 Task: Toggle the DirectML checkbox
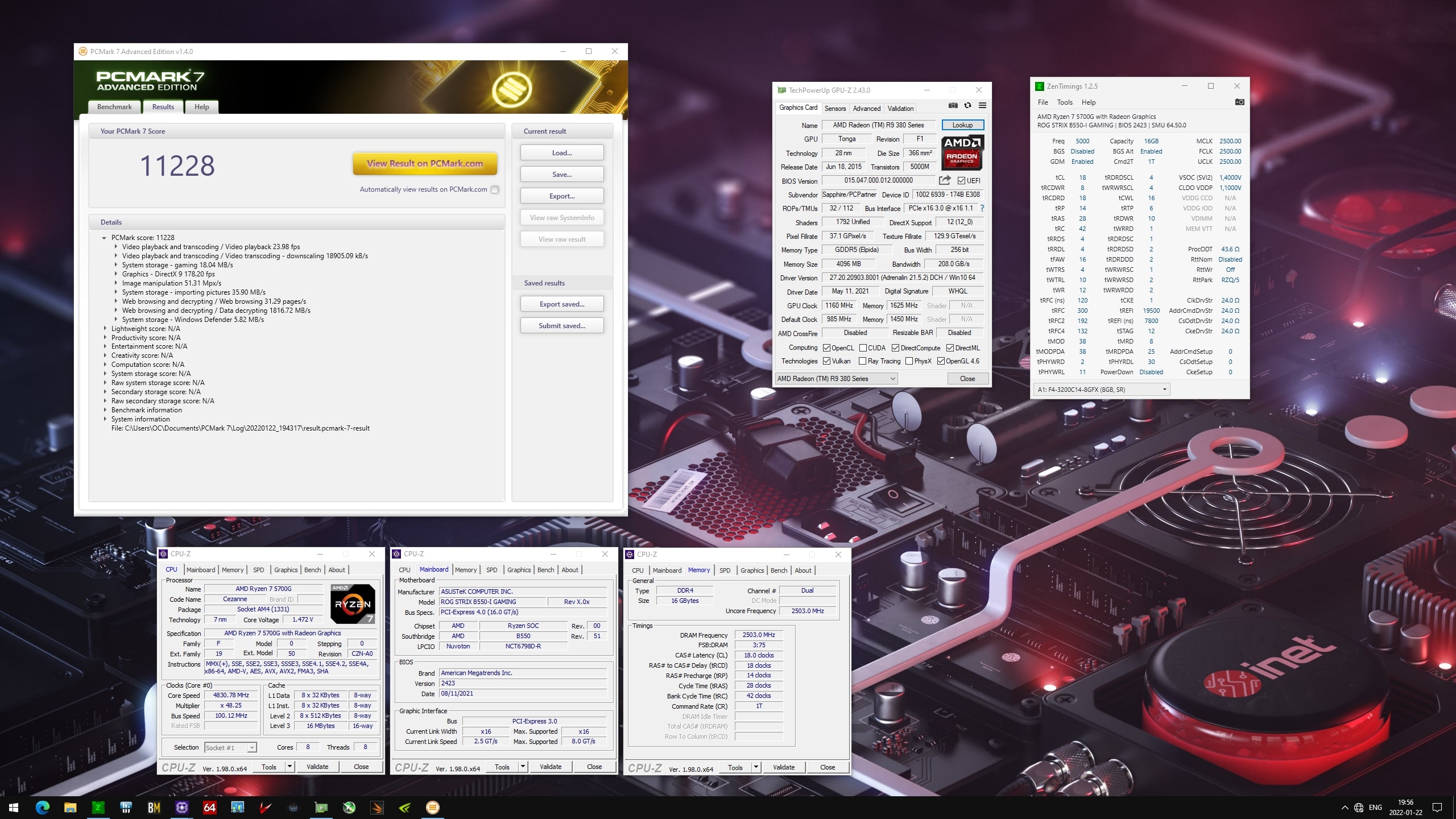[950, 348]
